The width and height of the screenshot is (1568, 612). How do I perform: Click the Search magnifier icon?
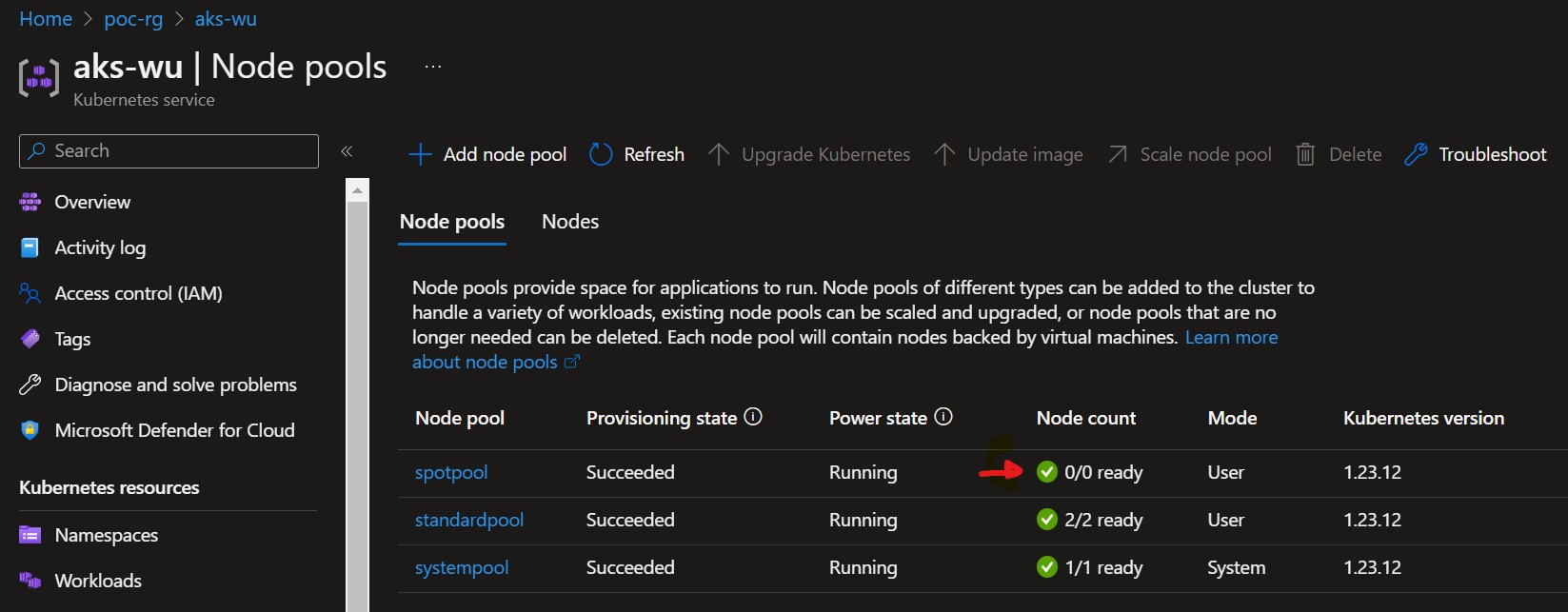point(37,151)
